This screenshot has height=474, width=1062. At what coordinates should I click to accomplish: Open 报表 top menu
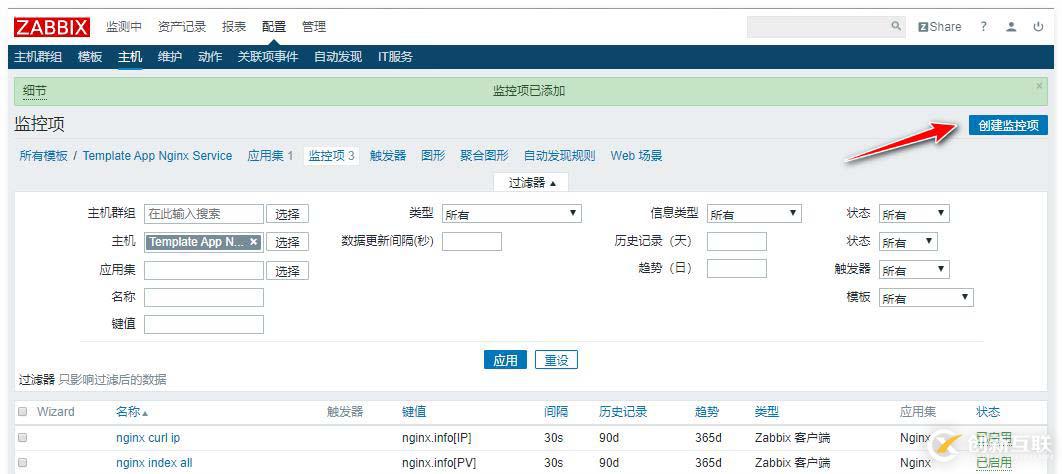point(234,27)
